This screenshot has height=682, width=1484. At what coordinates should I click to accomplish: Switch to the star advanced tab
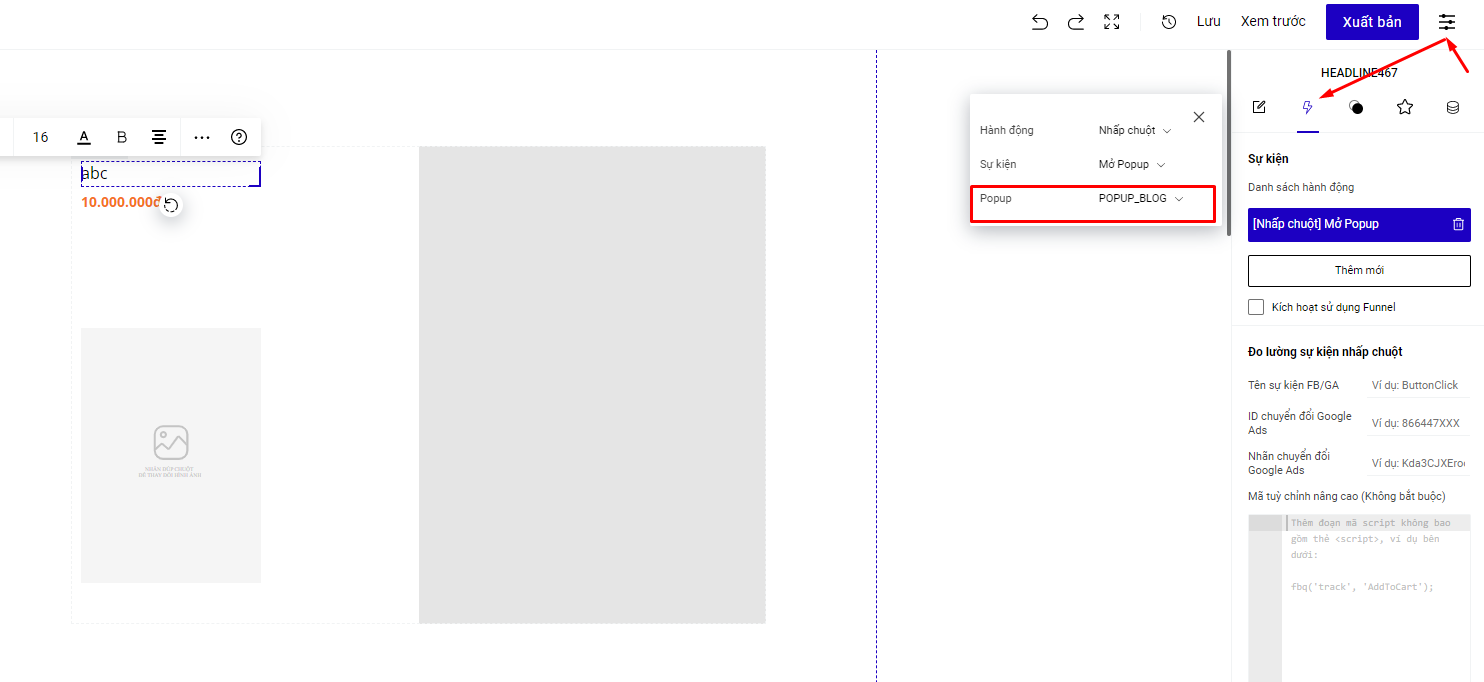1405,108
